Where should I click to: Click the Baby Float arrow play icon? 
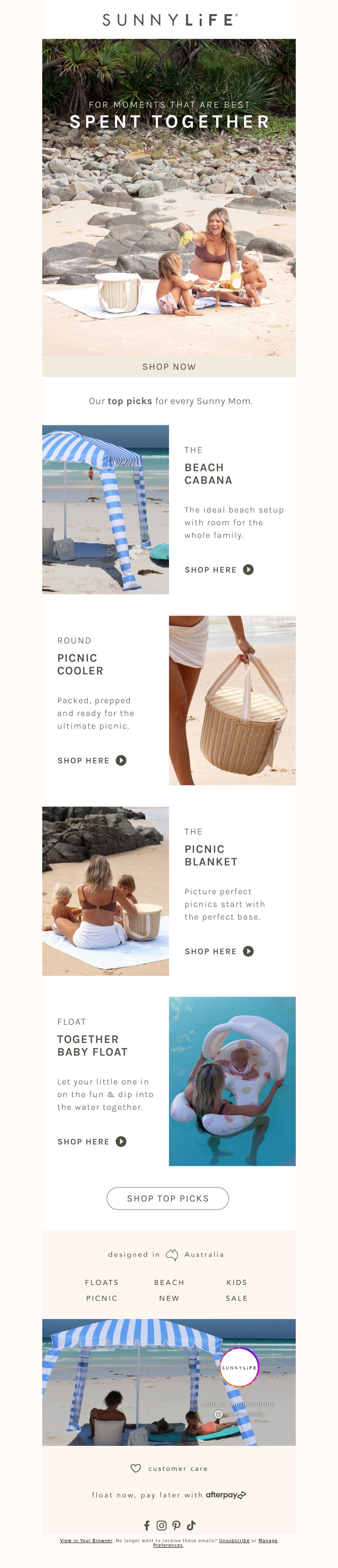click(x=121, y=1141)
